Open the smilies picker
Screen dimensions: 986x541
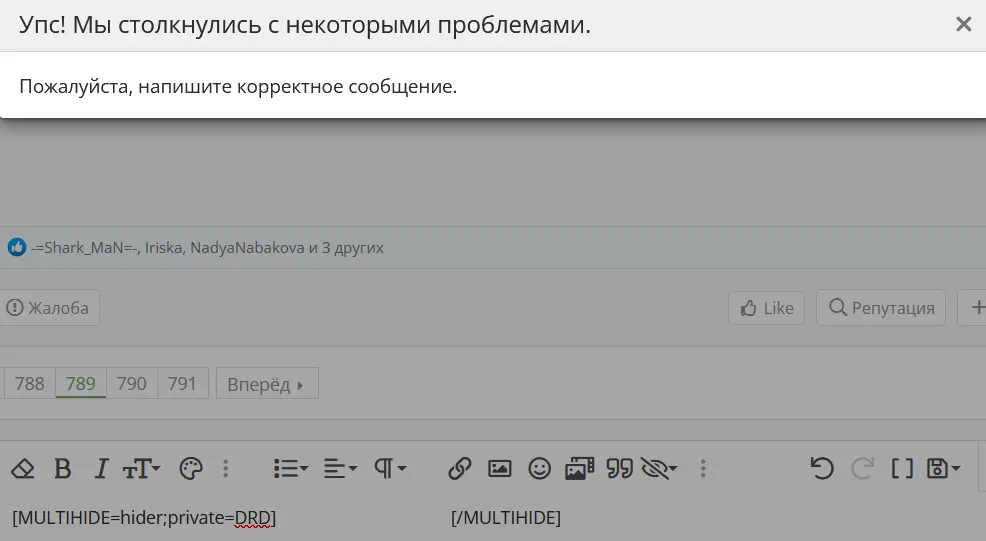tap(540, 469)
